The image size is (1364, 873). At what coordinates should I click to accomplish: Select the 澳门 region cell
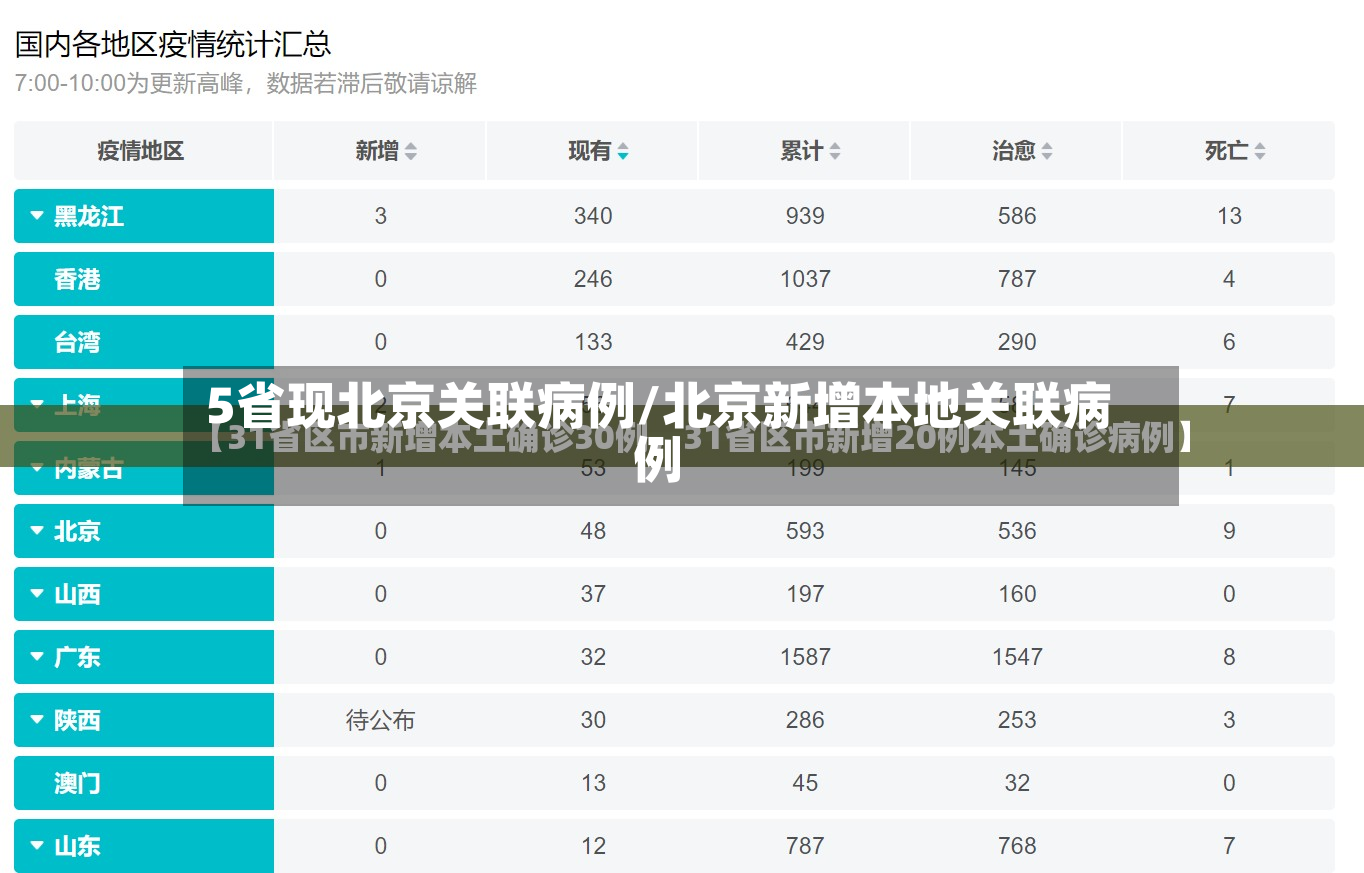(x=144, y=783)
